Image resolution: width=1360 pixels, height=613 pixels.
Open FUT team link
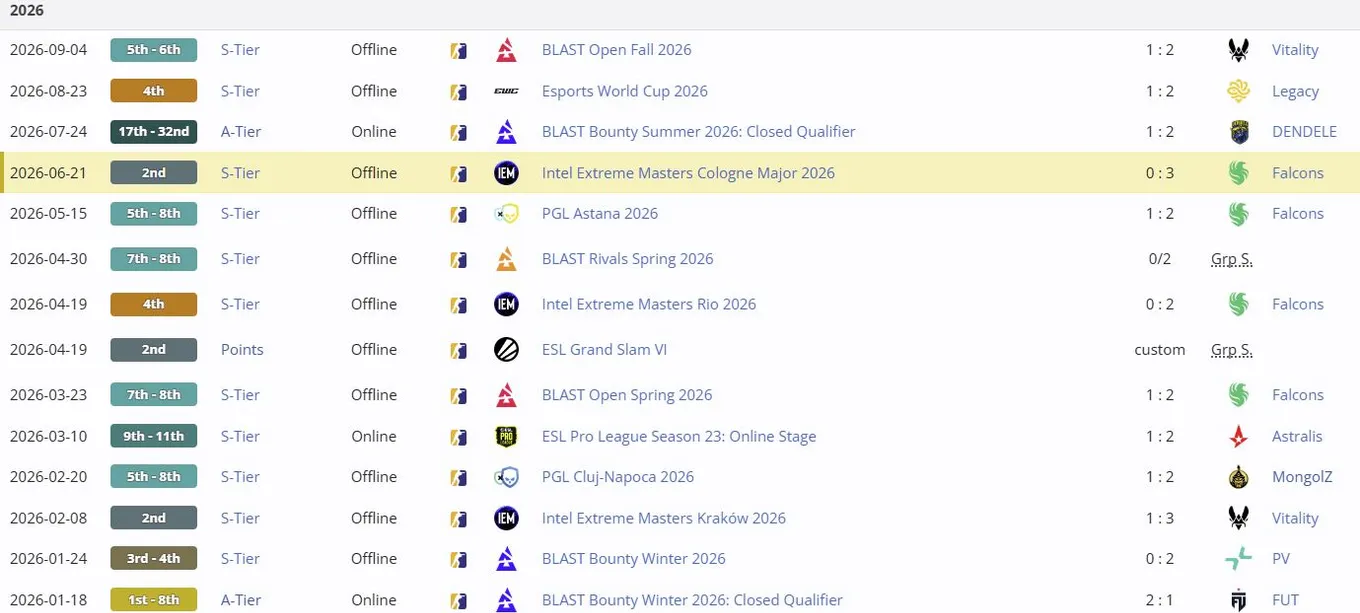[x=1285, y=600]
